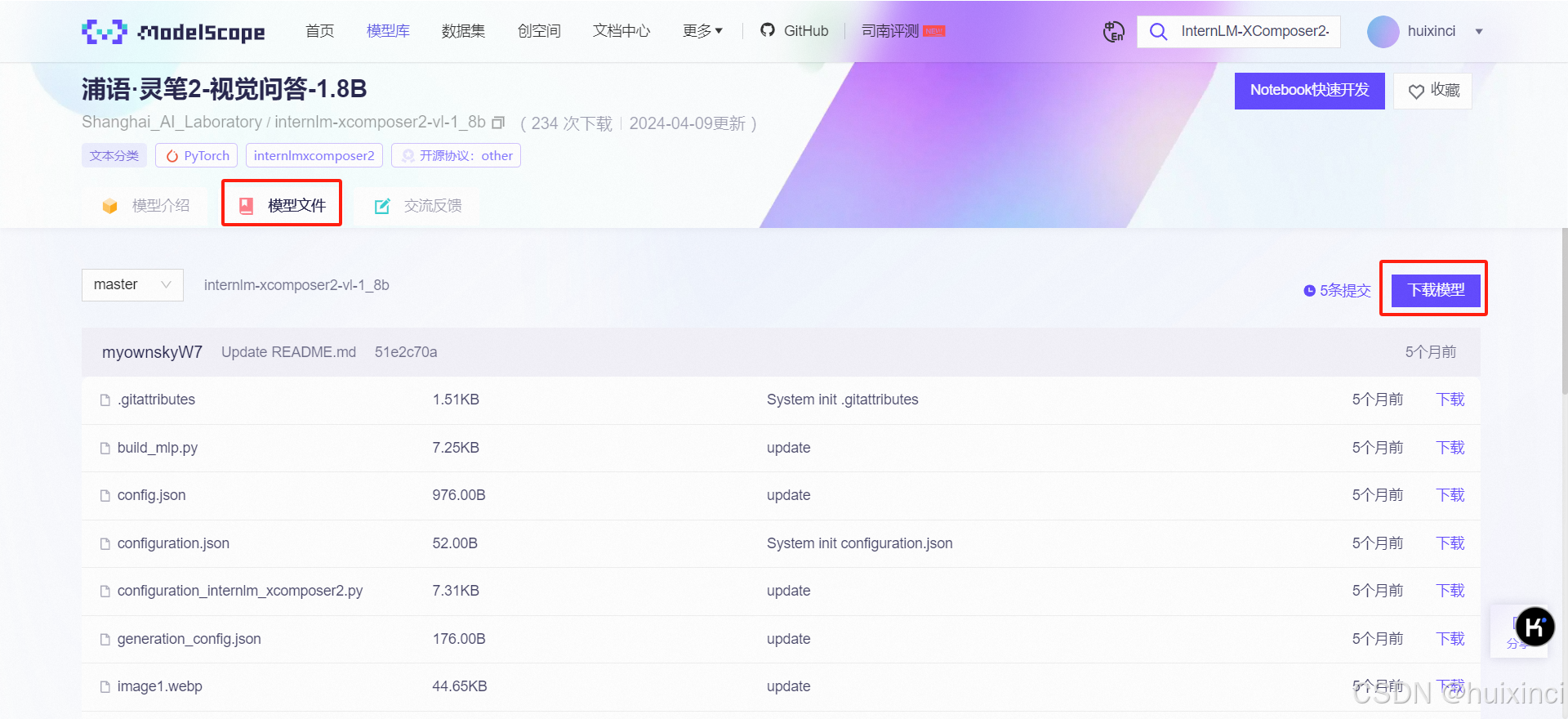Open 模型库 in the navigation
Image resolution: width=1568 pixels, height=719 pixels.
(388, 31)
